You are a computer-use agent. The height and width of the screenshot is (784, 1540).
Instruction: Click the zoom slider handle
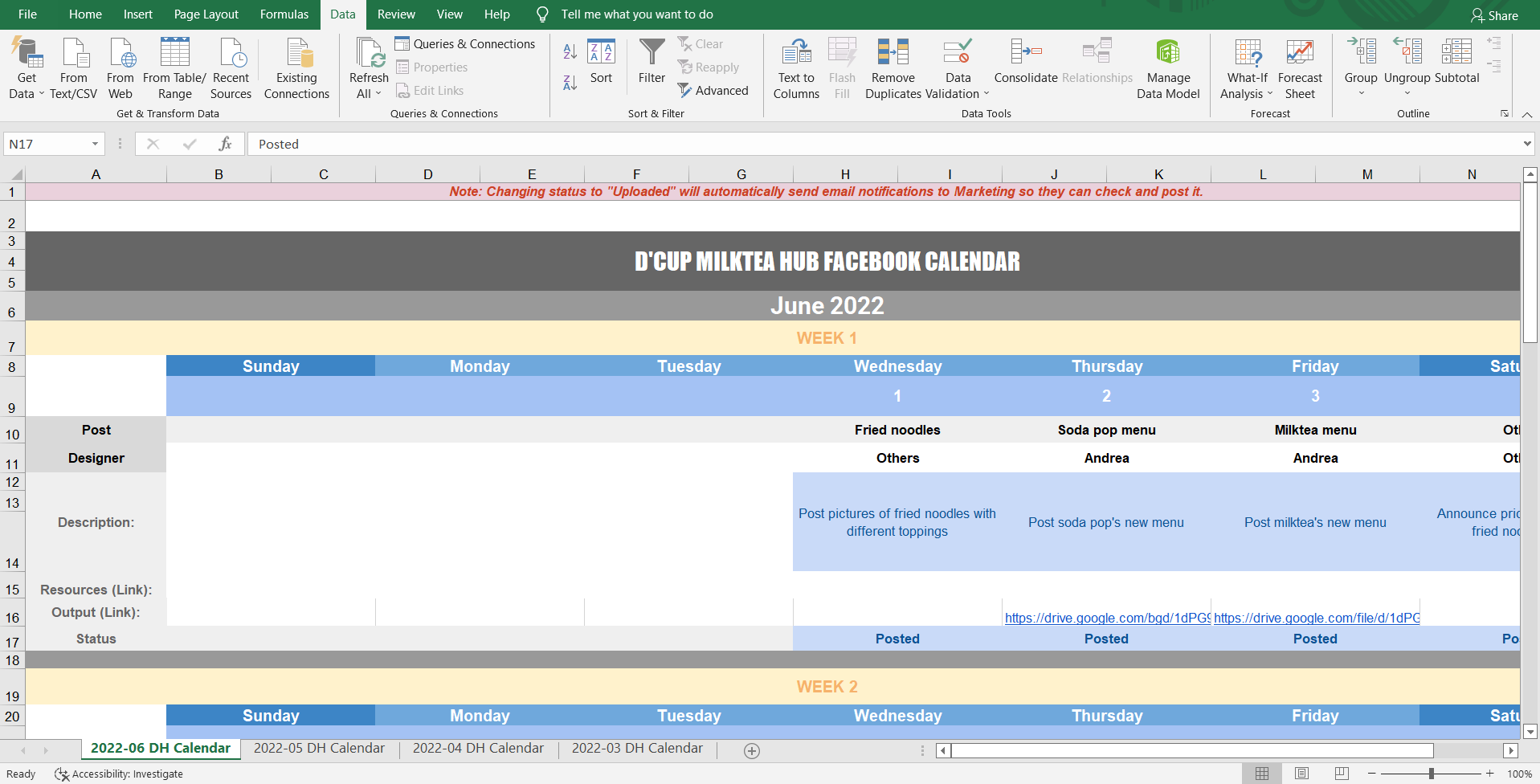[x=1432, y=774]
